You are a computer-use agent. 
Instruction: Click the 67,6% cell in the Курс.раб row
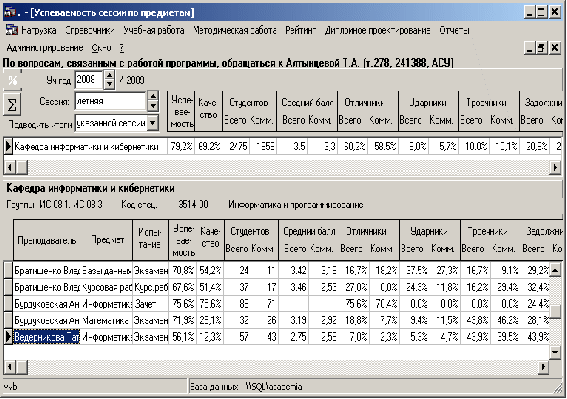183,287
